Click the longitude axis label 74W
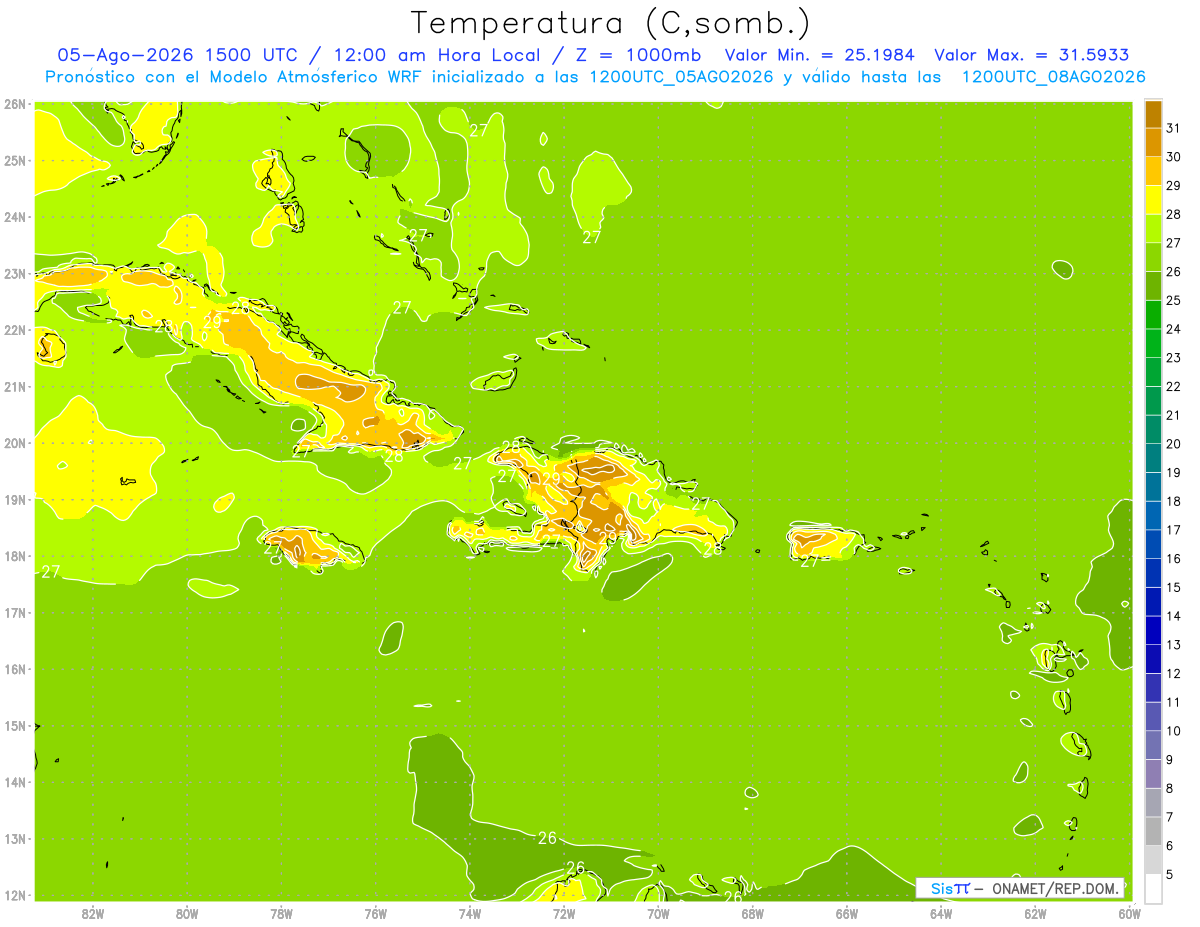The image size is (1200, 927). coord(469,913)
